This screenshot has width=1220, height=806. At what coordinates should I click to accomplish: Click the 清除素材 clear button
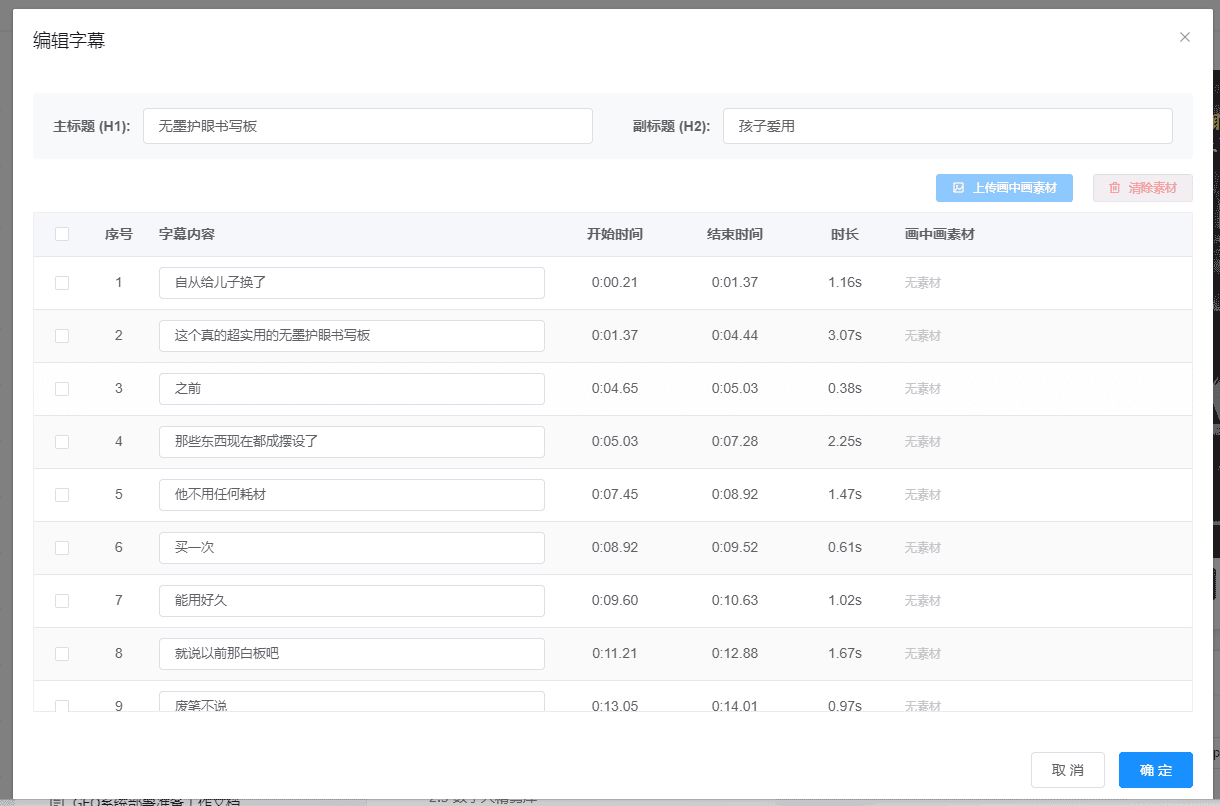click(1142, 188)
